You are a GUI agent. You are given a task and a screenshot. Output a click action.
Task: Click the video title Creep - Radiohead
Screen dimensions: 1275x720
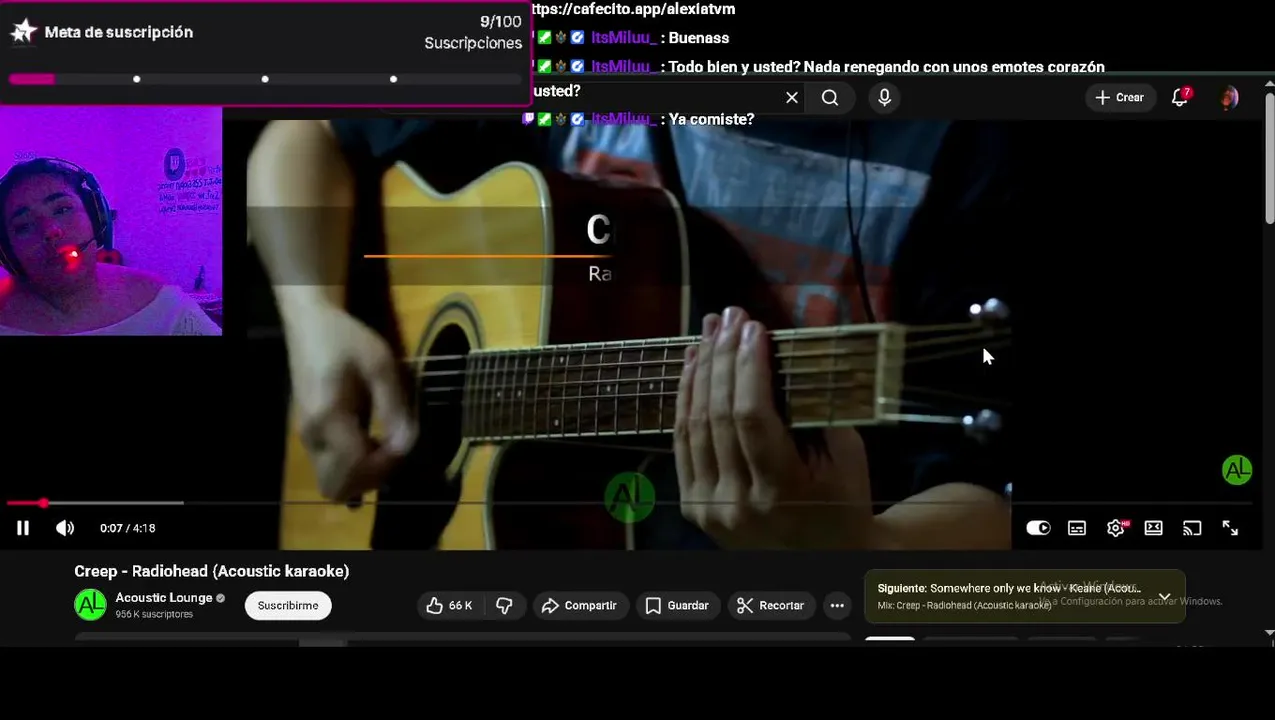click(211, 571)
